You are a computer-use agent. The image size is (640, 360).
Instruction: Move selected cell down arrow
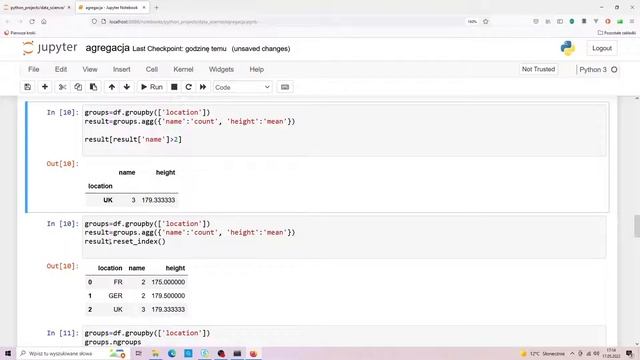point(127,87)
